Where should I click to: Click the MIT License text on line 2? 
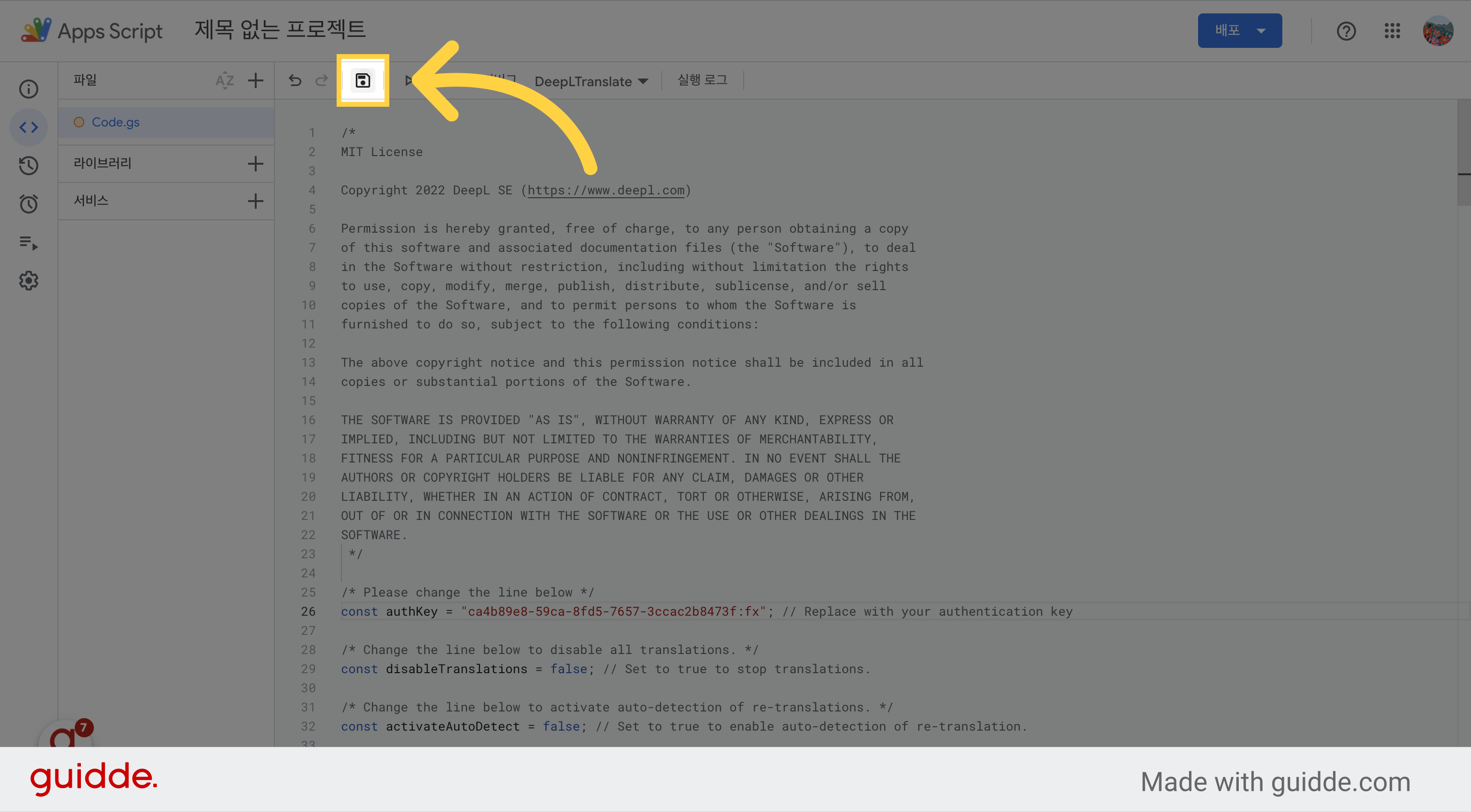tap(382, 152)
